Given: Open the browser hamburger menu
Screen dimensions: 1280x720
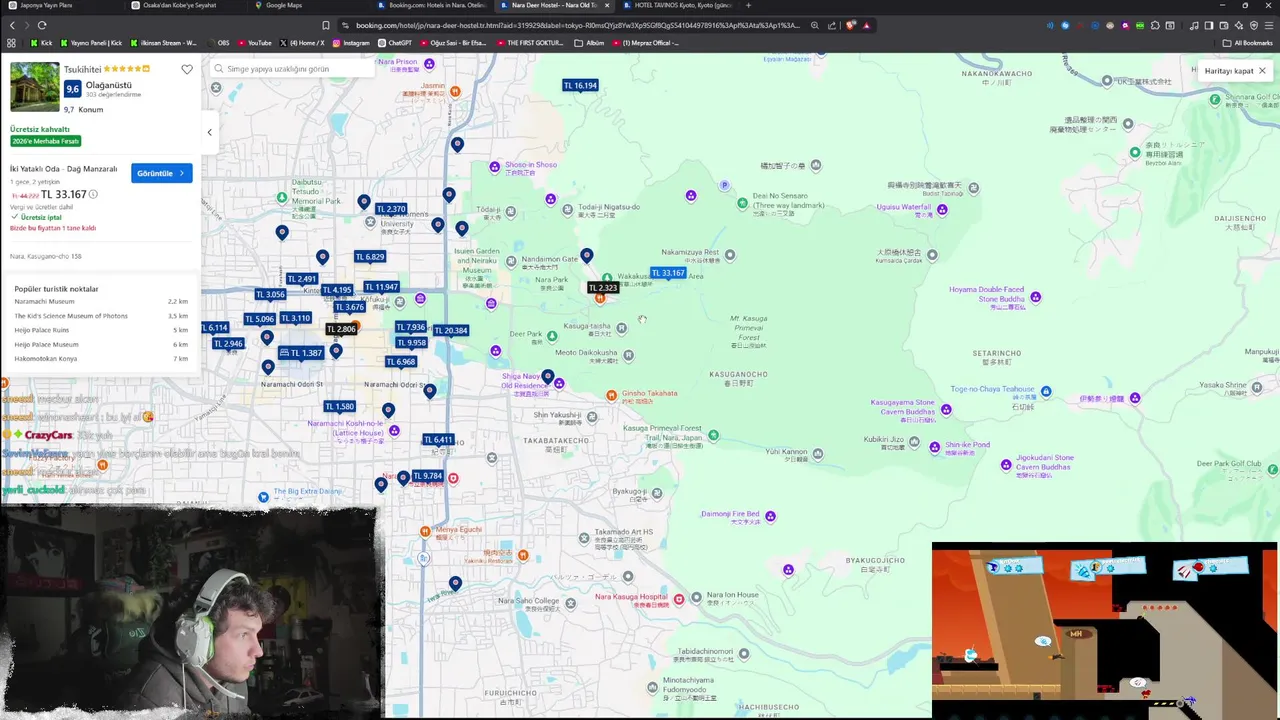Looking at the screenshot, I should [x=1269, y=25].
